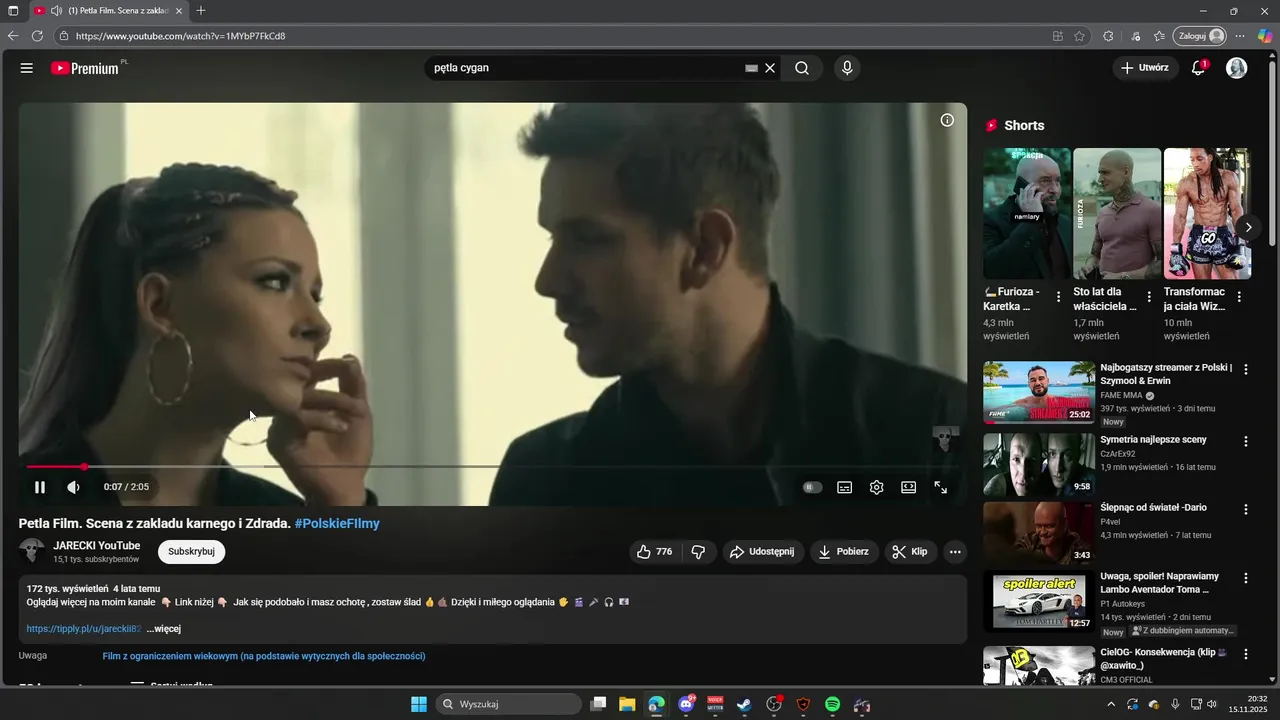Open JARECKI YouTube channel name
Screen dimensions: 1280x720
pyautogui.click(x=97, y=546)
